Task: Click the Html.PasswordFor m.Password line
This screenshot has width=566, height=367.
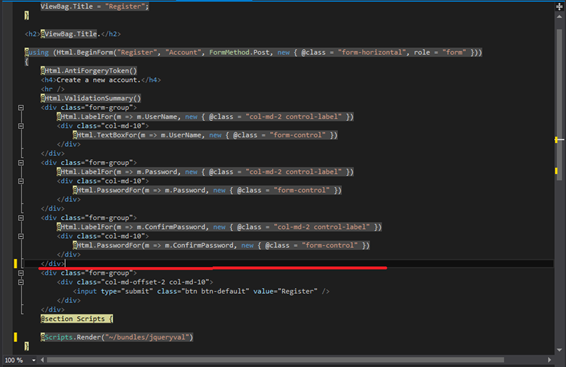Action: pos(207,190)
